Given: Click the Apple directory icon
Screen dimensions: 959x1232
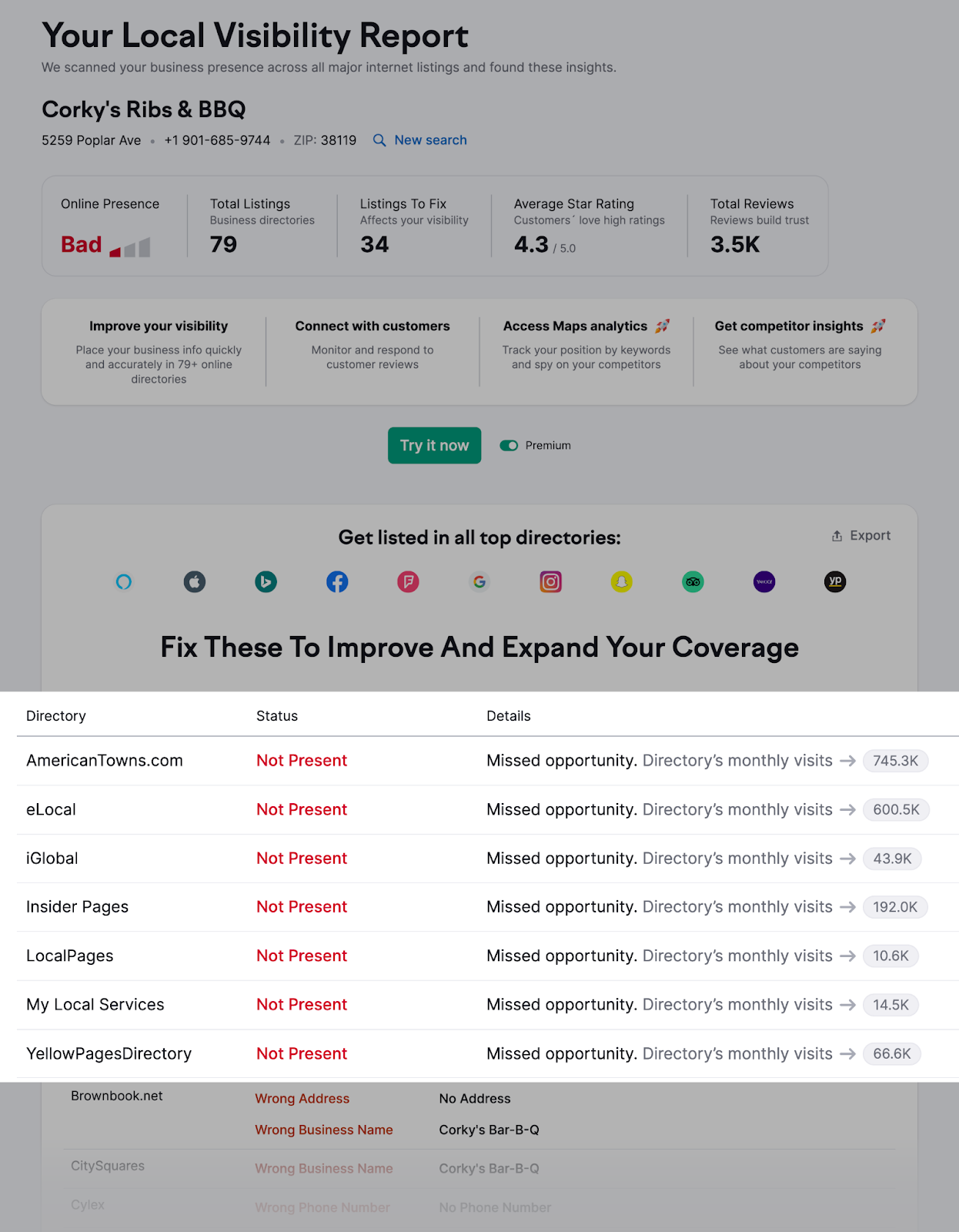Looking at the screenshot, I should (x=195, y=582).
